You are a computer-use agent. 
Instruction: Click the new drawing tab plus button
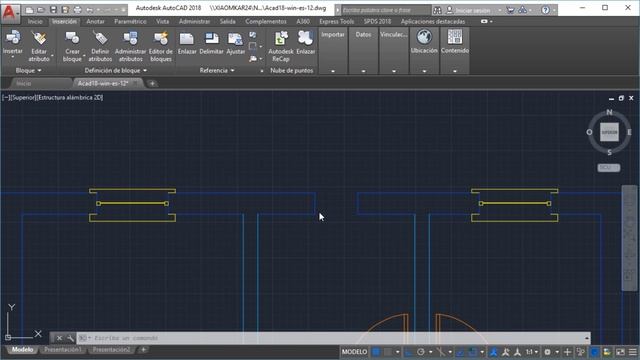152,84
